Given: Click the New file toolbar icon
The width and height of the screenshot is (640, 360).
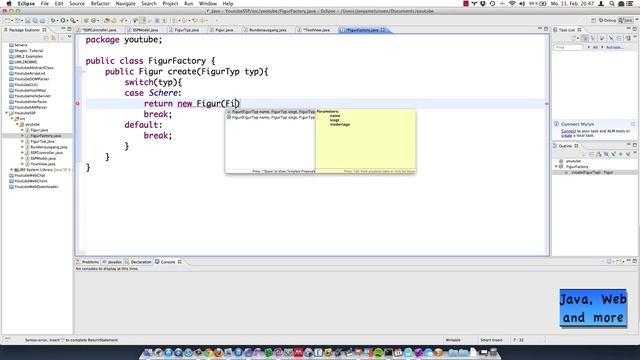Looking at the screenshot, I should coord(8,20).
